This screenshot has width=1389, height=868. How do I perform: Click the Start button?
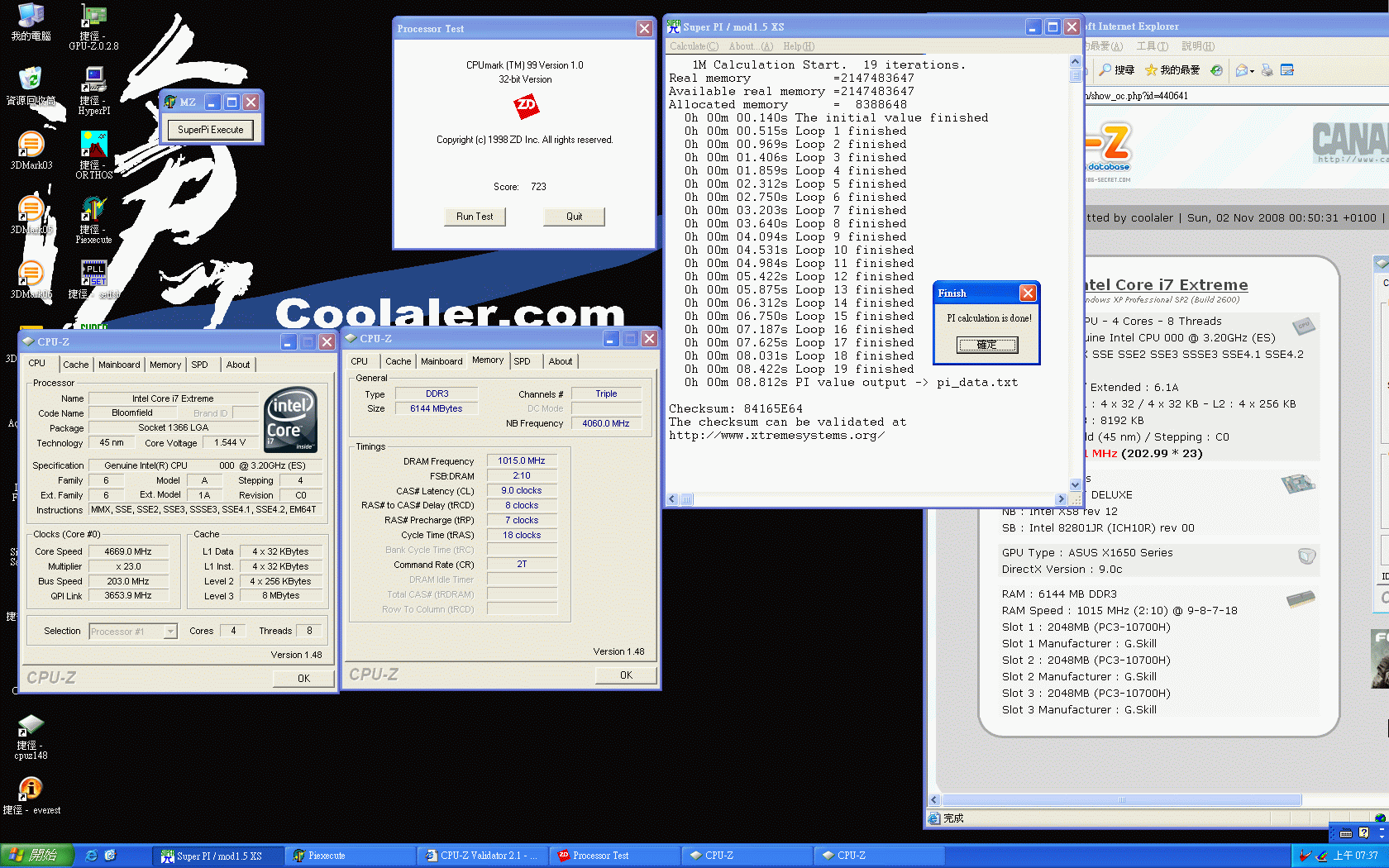[37, 856]
